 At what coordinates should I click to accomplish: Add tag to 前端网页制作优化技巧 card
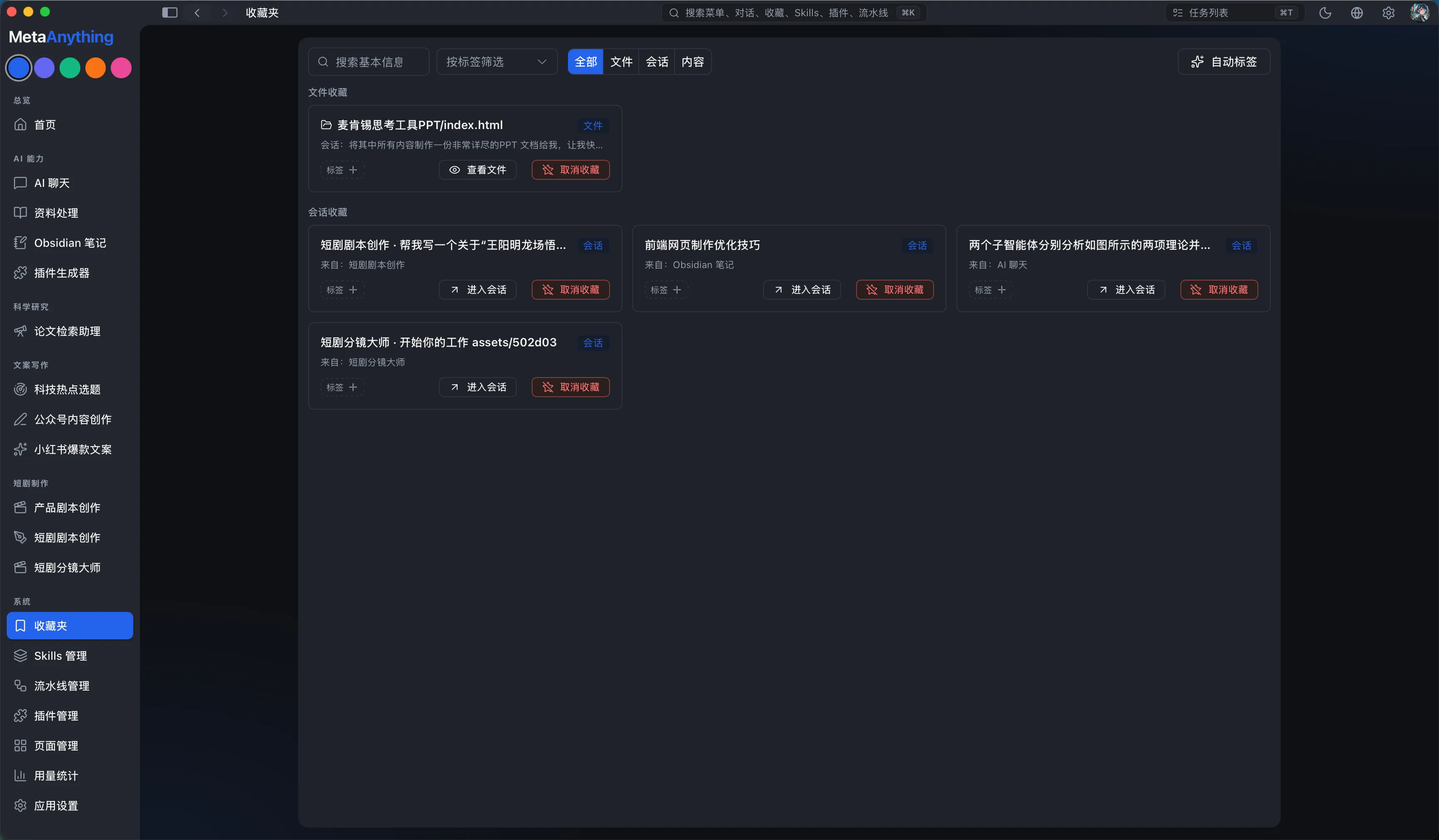tap(666, 290)
